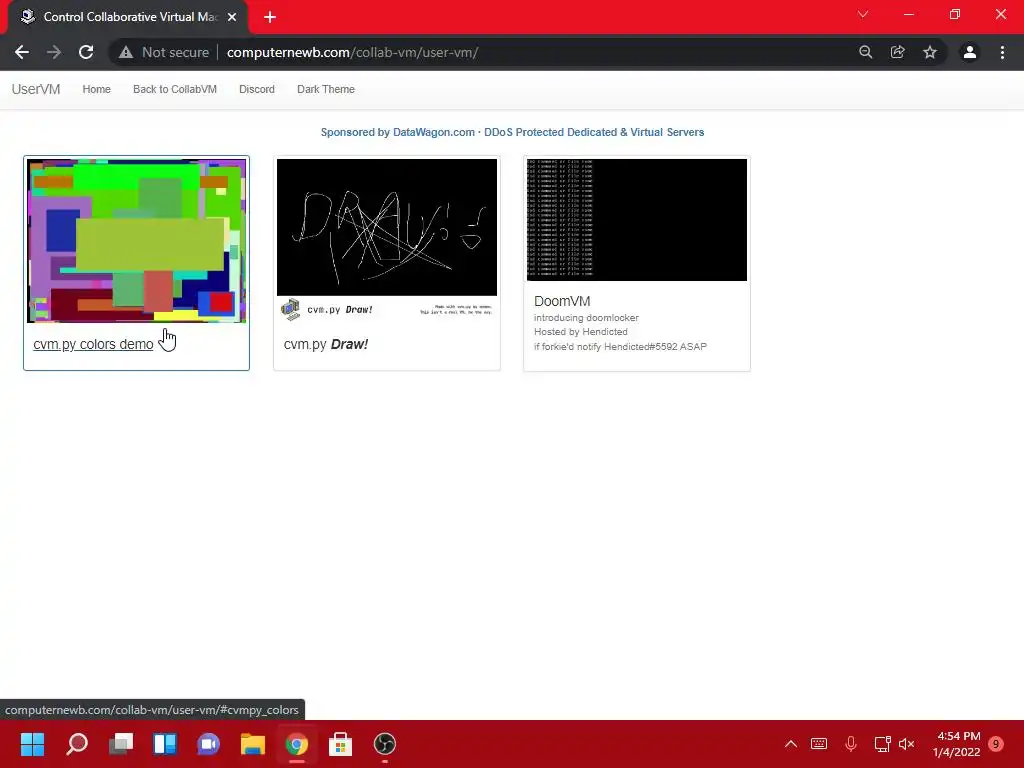Open the DoomVM terminal thumbnail
The height and width of the screenshot is (768, 1024).
point(637,220)
